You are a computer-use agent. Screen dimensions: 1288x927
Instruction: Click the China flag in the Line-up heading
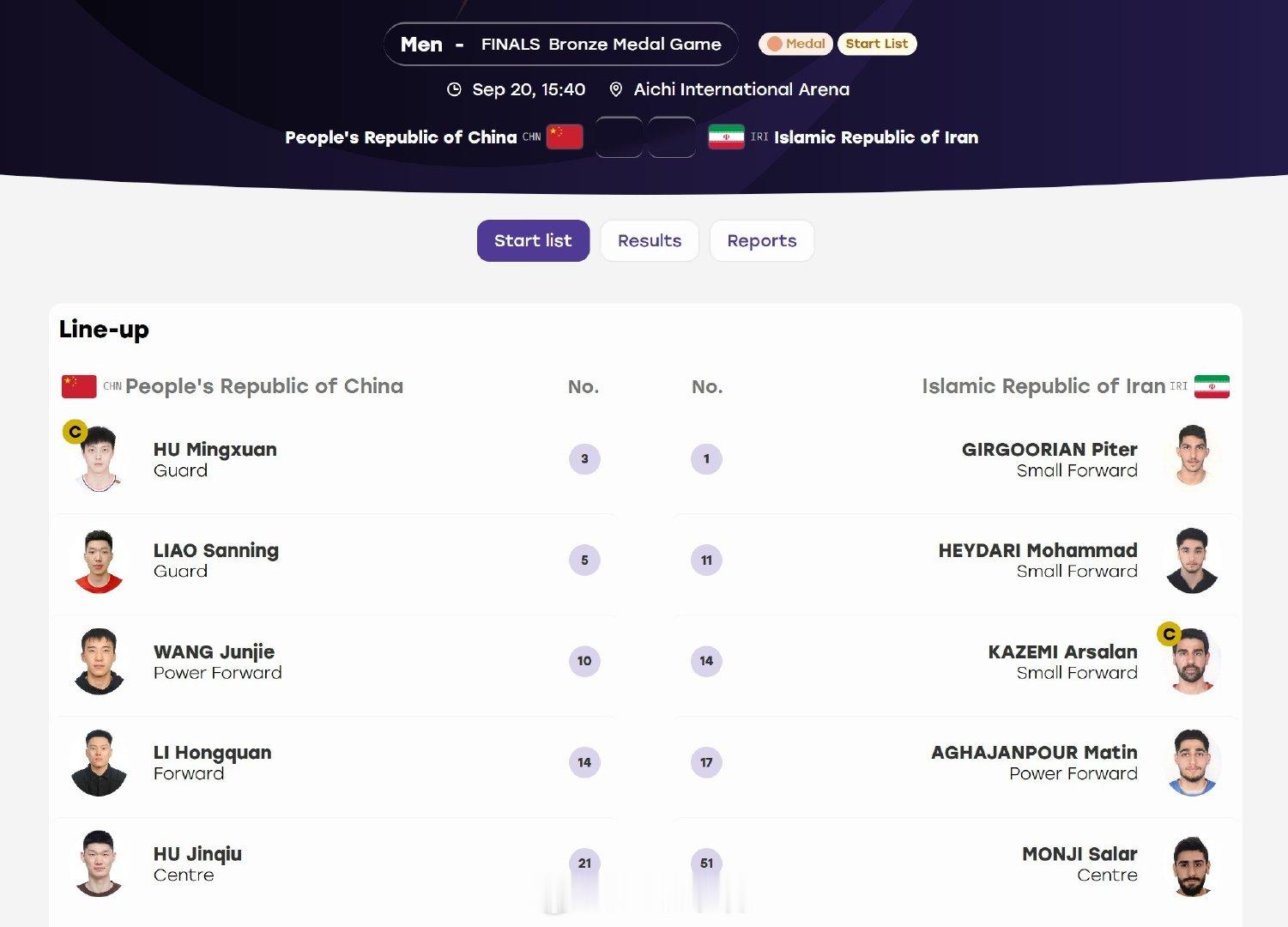(79, 386)
